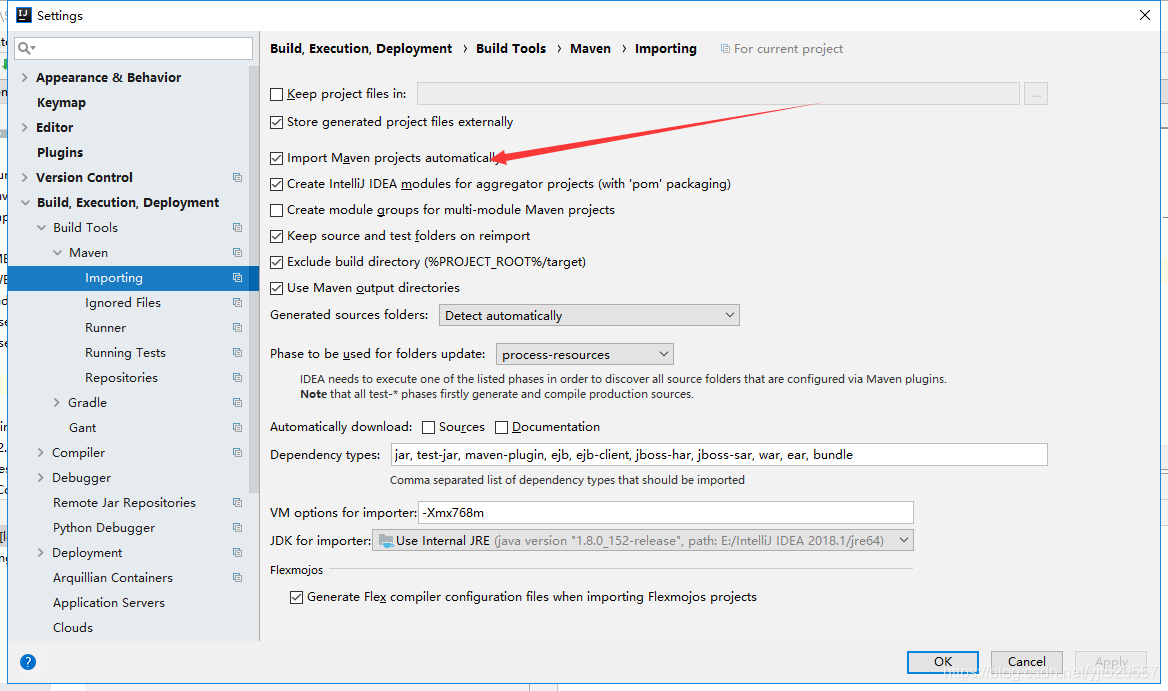Click into the settings search field
The height and width of the screenshot is (691, 1168).
point(134,48)
